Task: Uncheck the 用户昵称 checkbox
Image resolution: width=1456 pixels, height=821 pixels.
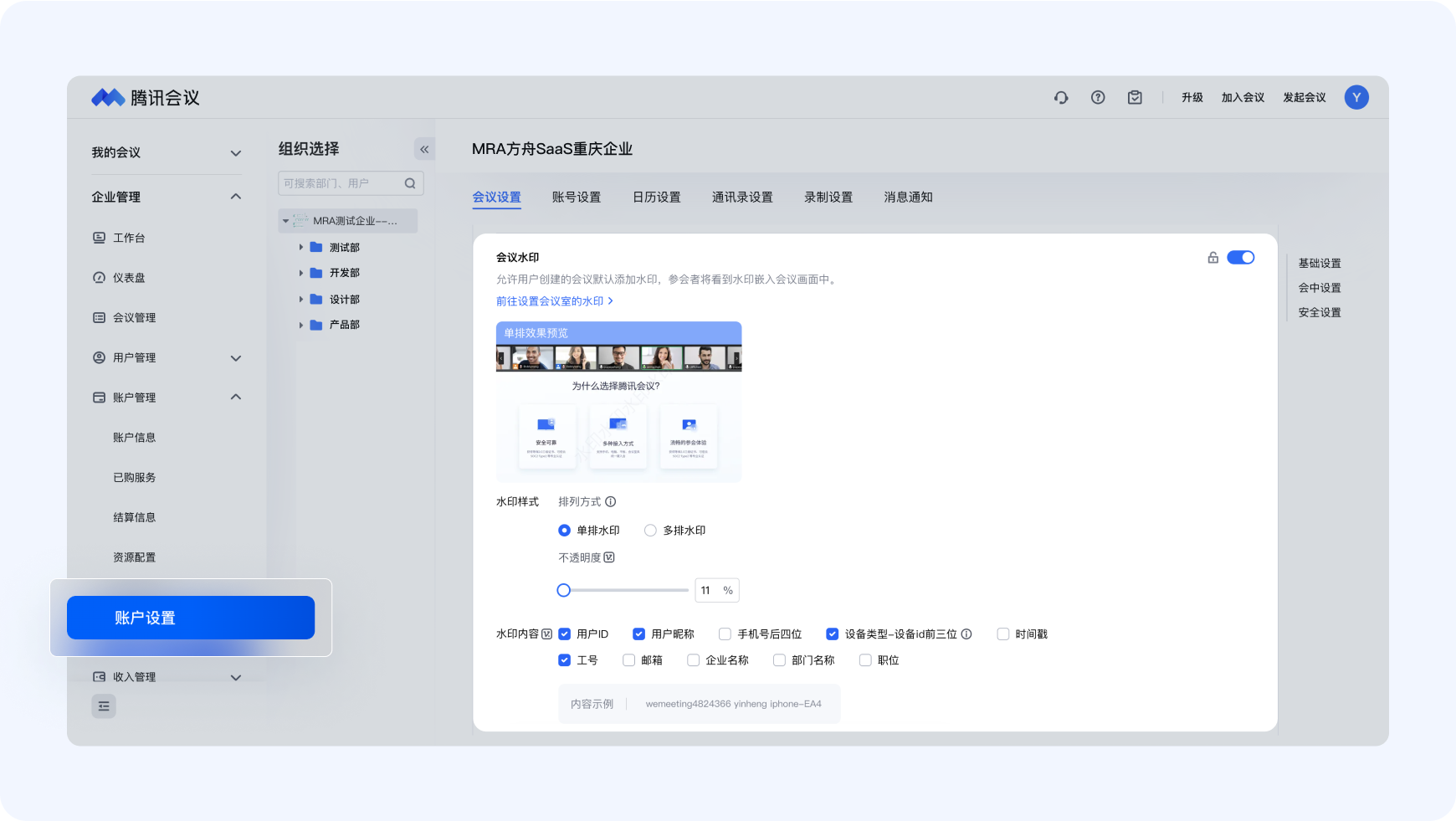Action: [639, 634]
